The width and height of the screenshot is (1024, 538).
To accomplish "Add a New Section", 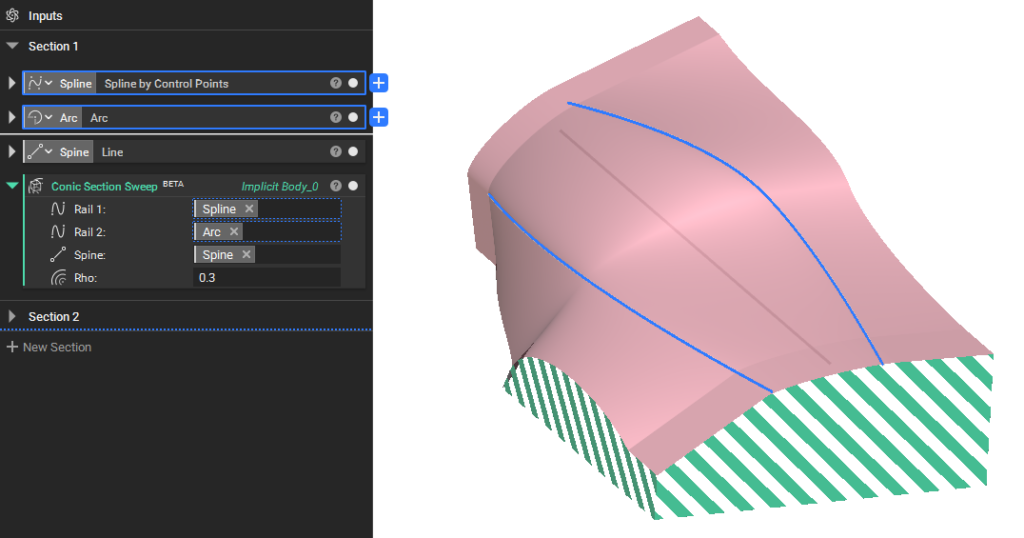I will pos(49,347).
